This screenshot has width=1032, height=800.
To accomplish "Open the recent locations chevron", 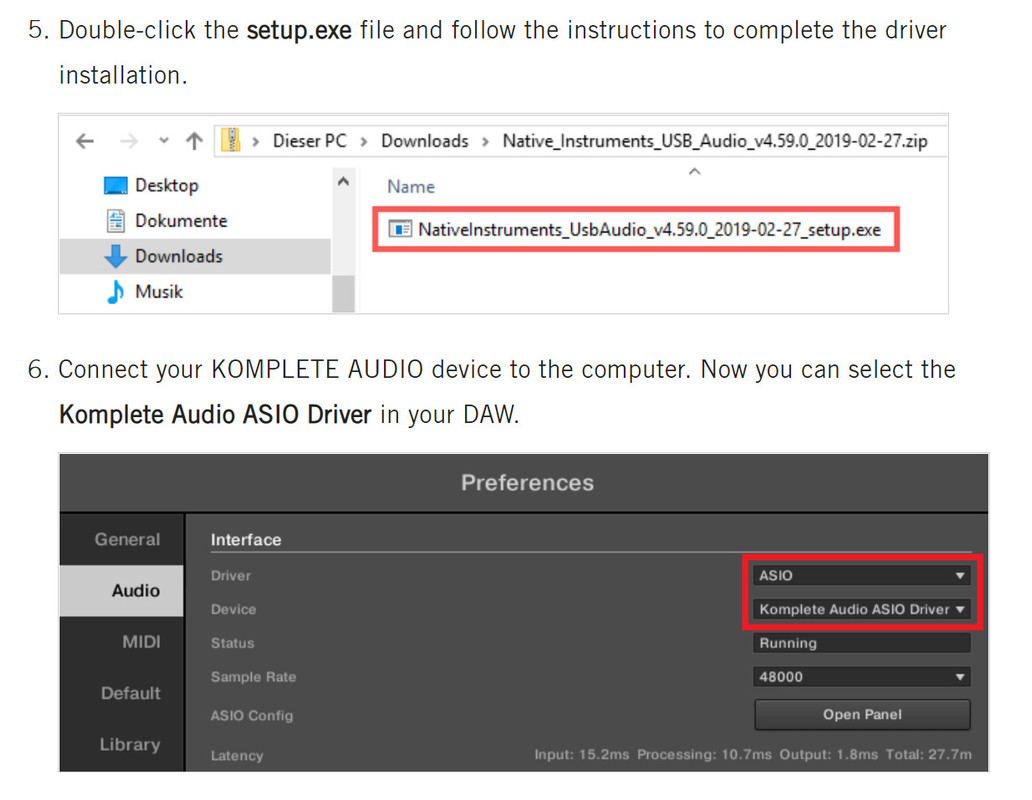I will 164,140.
